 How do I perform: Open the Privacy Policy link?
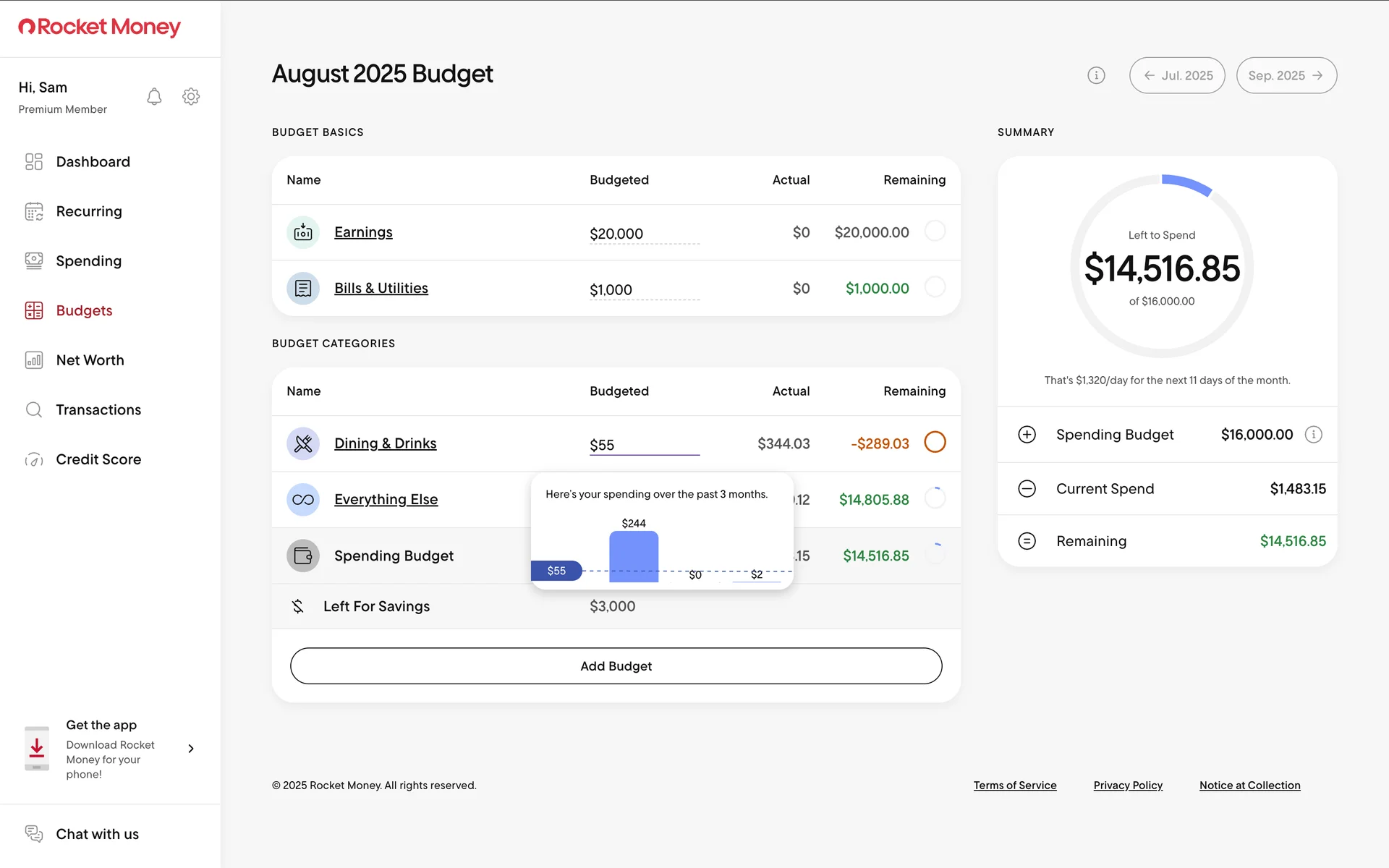(1128, 785)
